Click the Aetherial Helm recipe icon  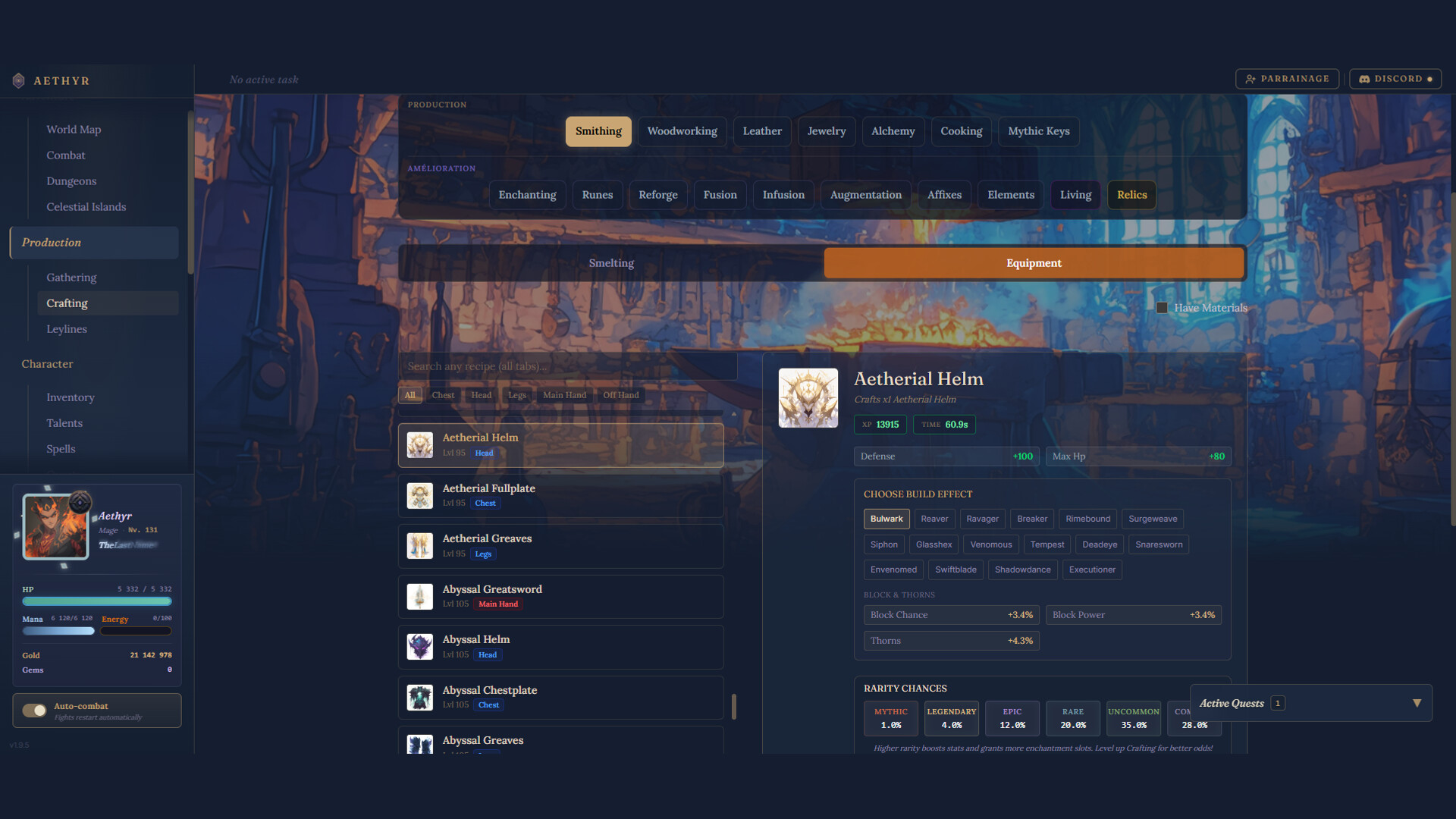click(x=419, y=445)
